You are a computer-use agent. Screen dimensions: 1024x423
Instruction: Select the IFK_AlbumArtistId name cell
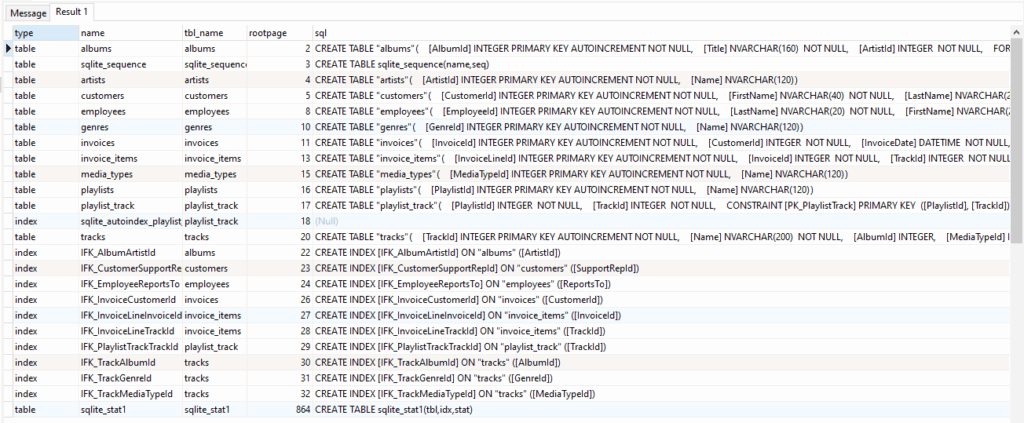(x=130, y=252)
